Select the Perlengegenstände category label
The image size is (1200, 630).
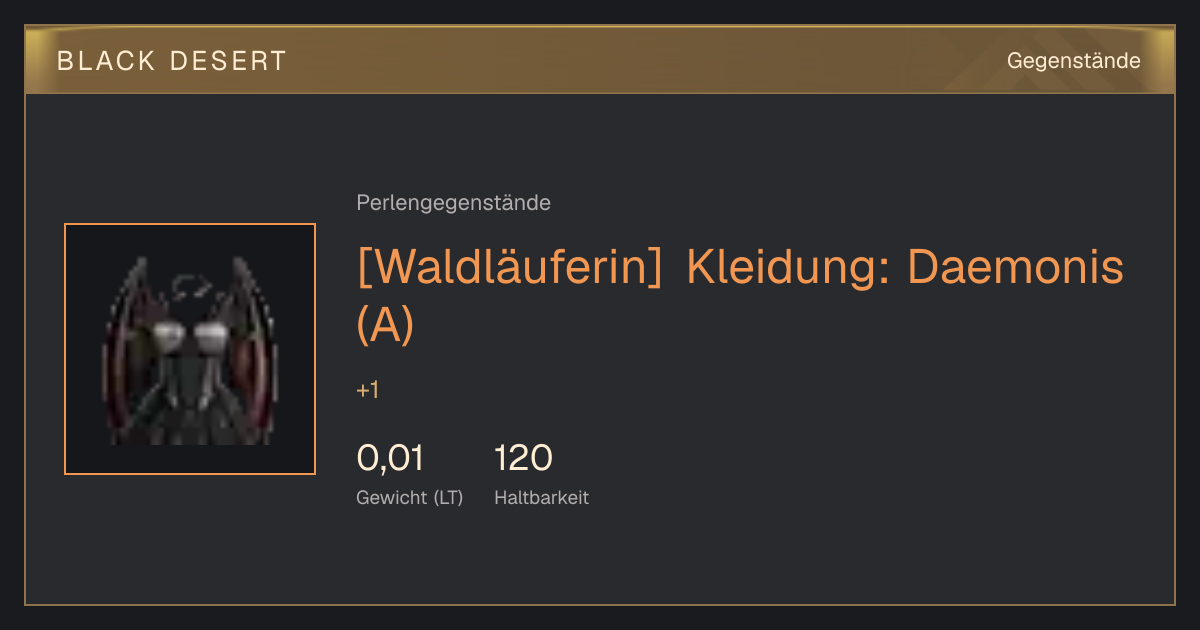coord(453,203)
